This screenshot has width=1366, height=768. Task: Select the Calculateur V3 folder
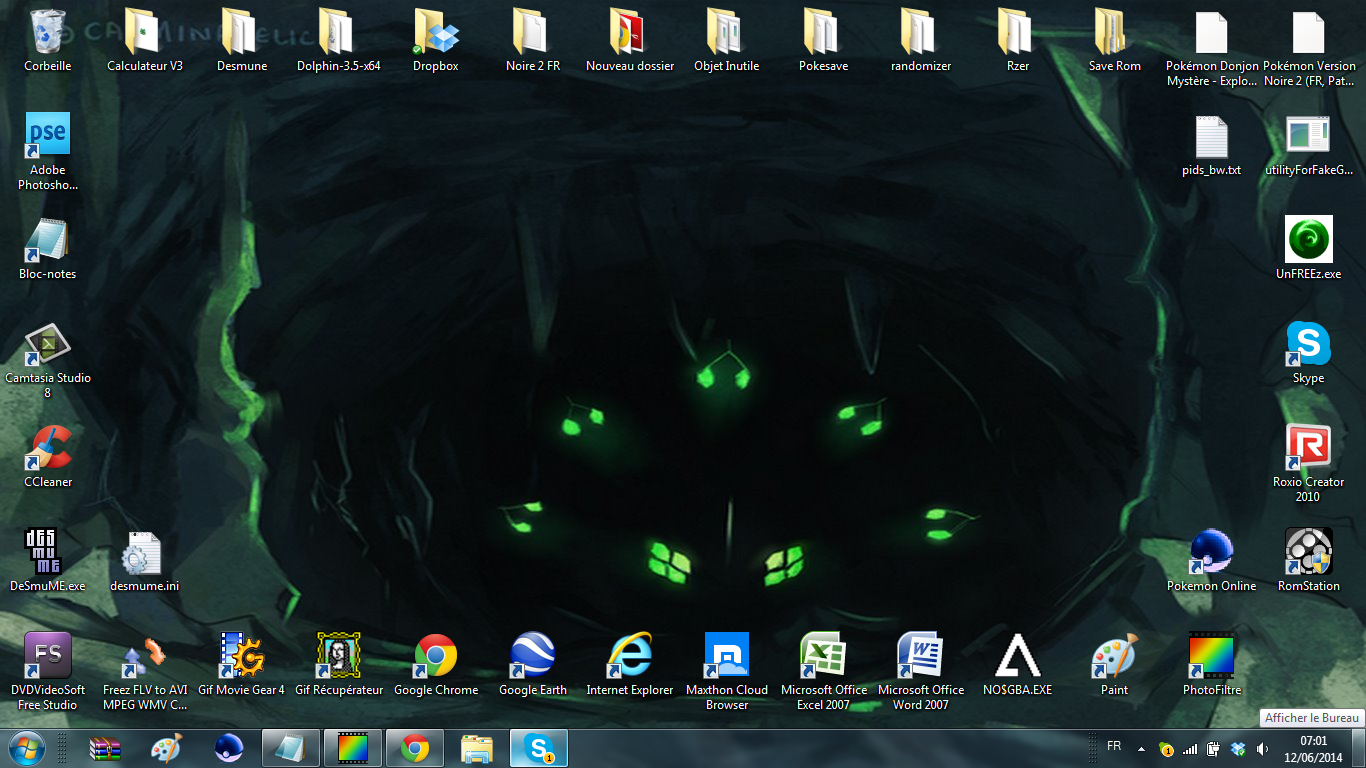pyautogui.click(x=145, y=40)
